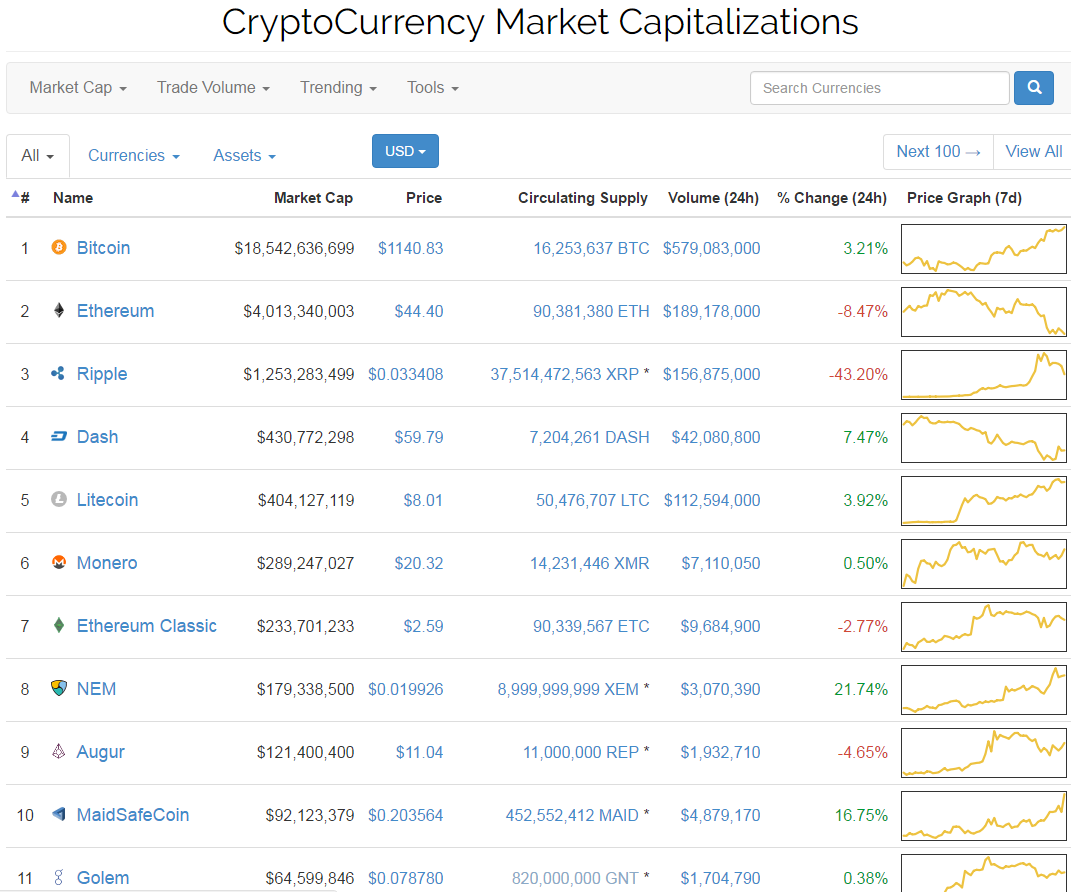Image resolution: width=1071 pixels, height=892 pixels.
Task: Click Litecoin 7-day price graph
Action: (x=984, y=501)
